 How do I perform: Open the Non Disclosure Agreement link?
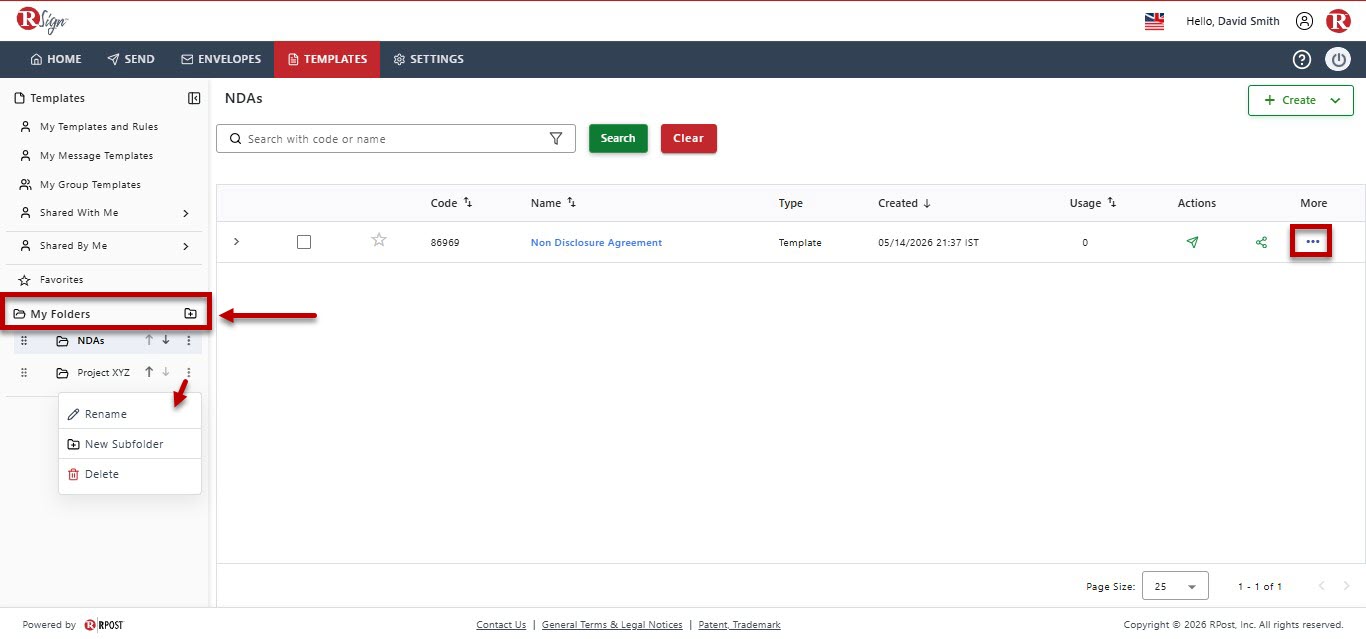click(596, 243)
